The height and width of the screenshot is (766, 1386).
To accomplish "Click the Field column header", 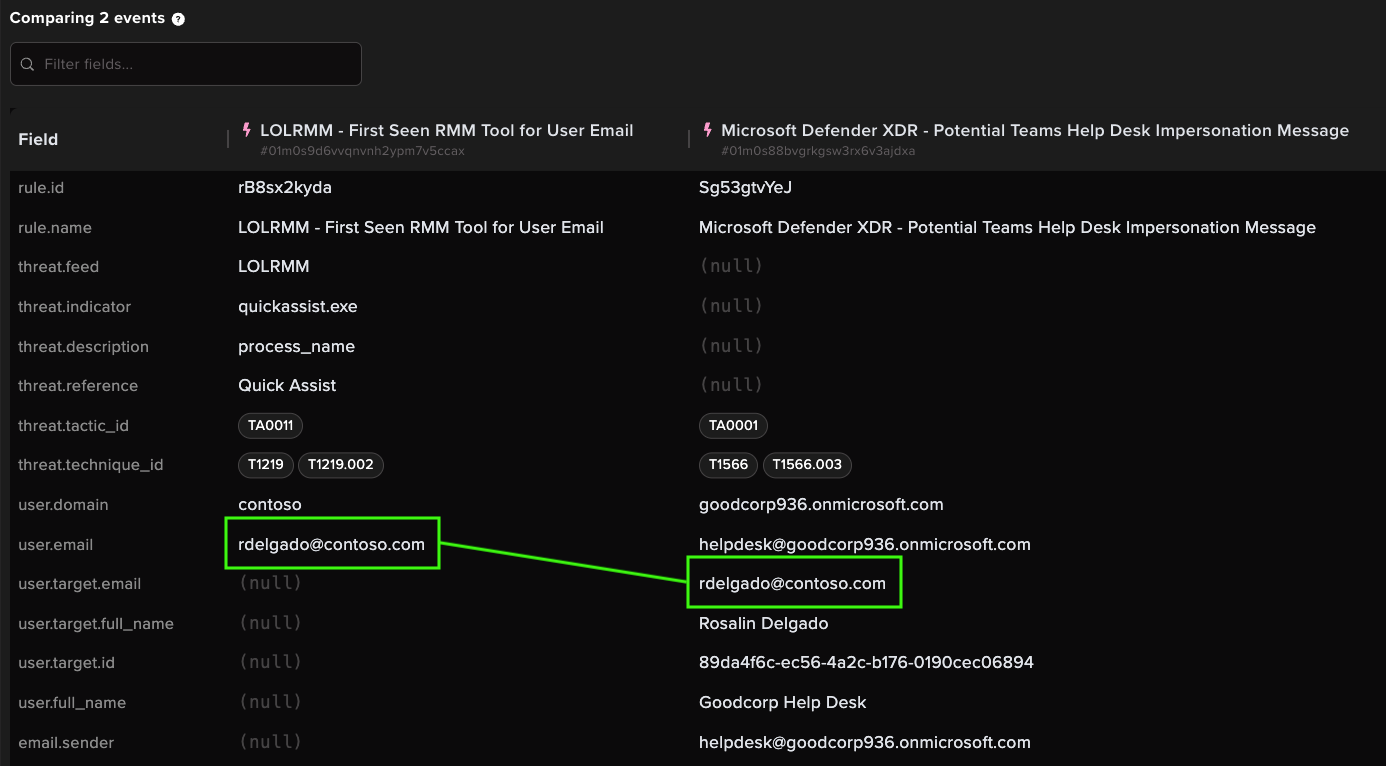I will pos(38,140).
